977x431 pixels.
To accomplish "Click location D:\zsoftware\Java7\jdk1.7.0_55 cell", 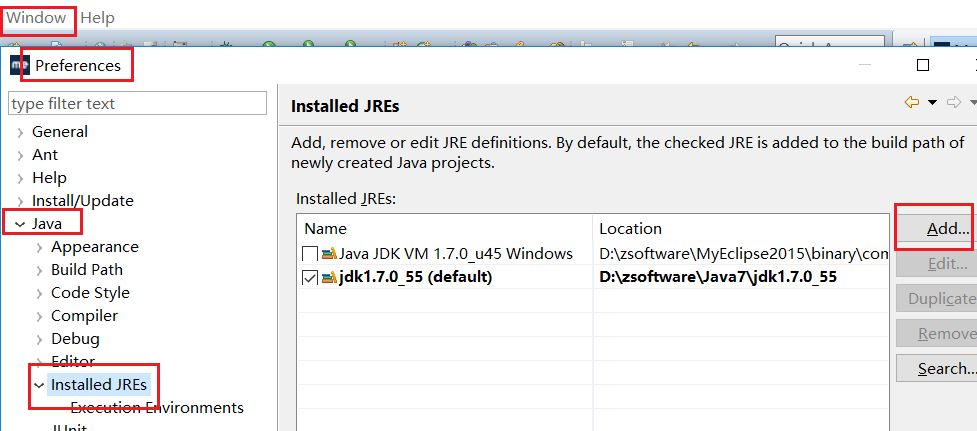I will click(x=718, y=277).
